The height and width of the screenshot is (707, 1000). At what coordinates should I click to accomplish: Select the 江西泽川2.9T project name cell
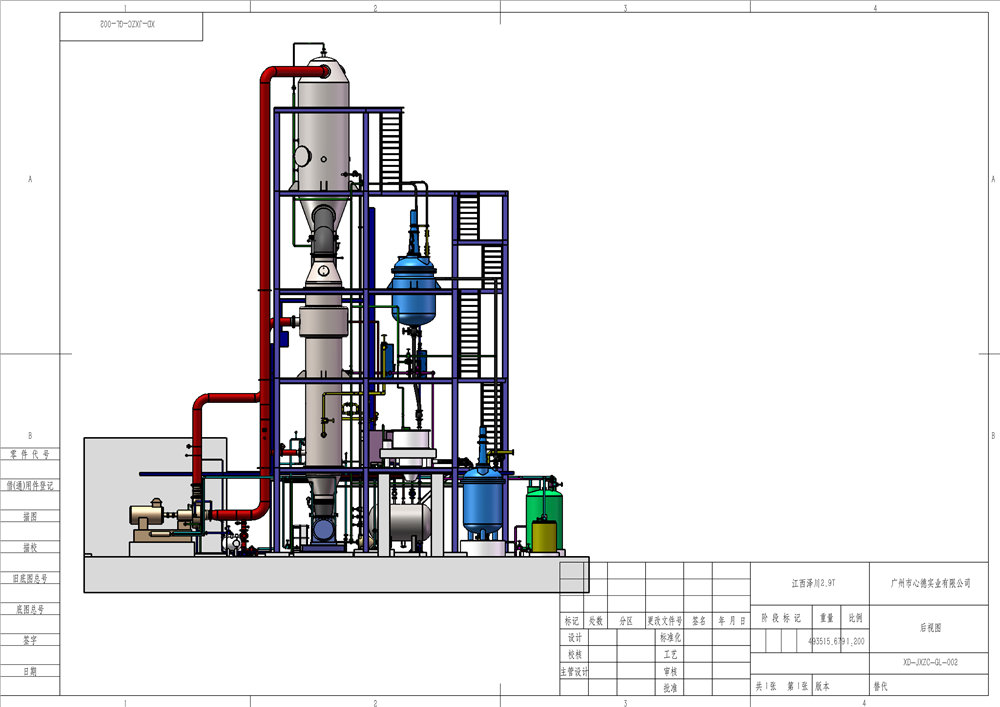point(812,582)
